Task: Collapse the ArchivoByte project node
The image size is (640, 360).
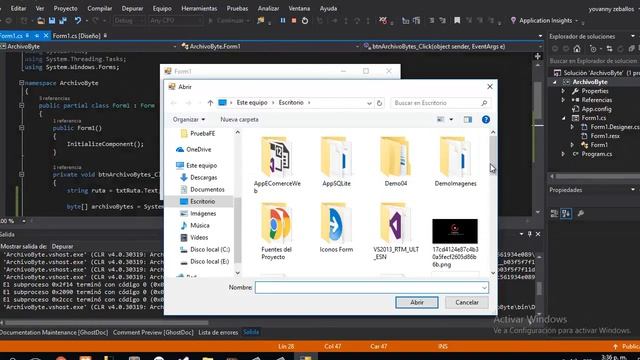Action: click(x=555, y=82)
